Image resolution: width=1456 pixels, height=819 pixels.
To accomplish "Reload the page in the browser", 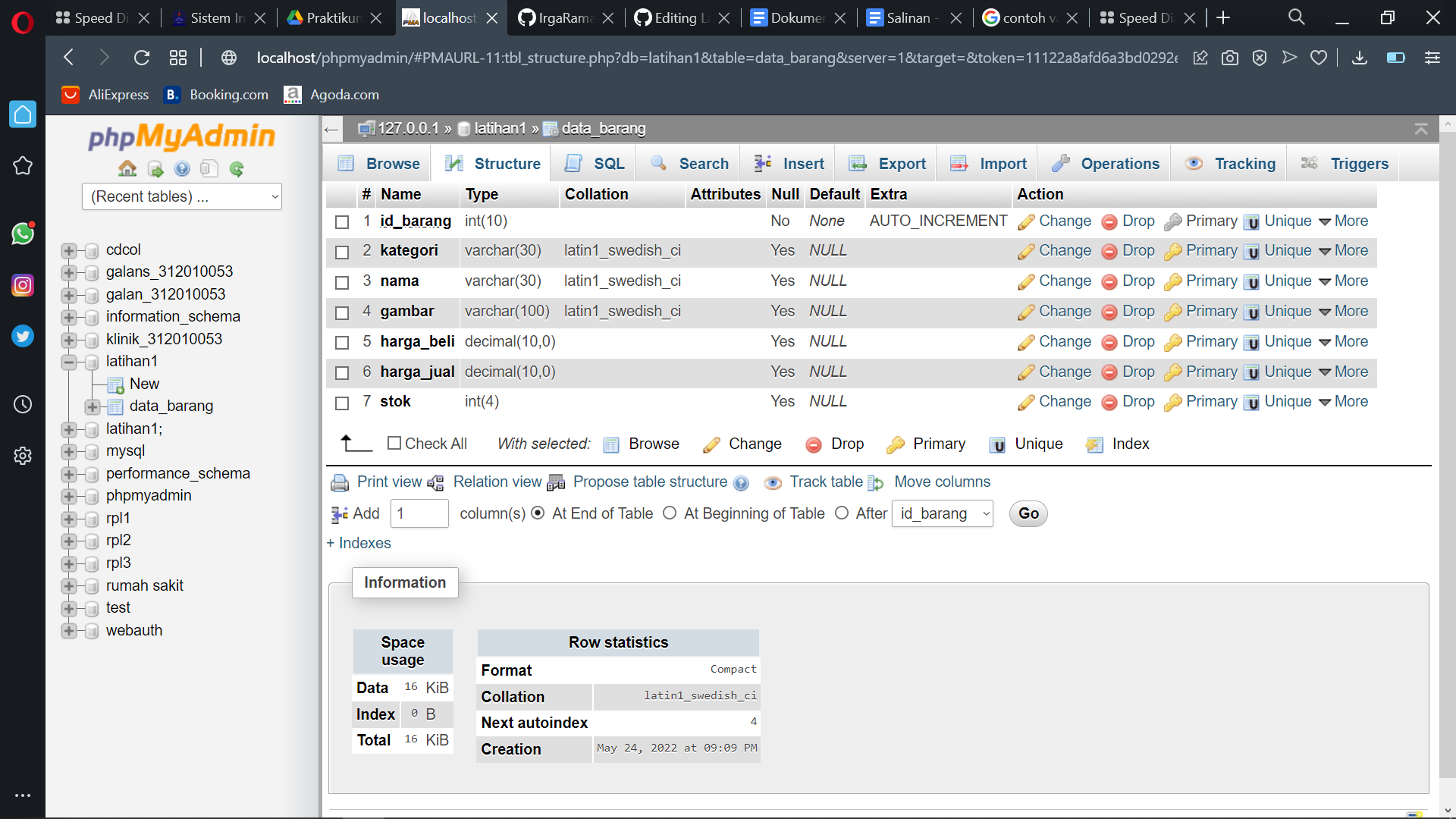I will pyautogui.click(x=142, y=58).
